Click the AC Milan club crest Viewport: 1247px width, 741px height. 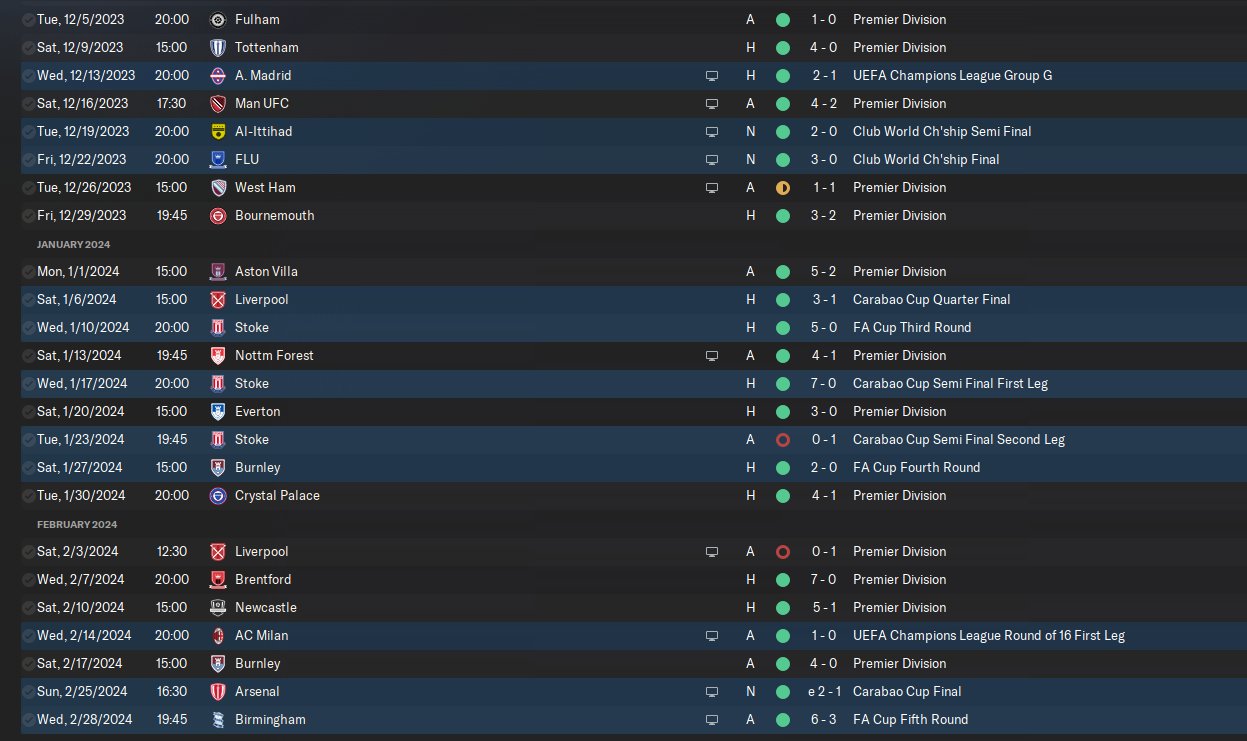click(218, 635)
